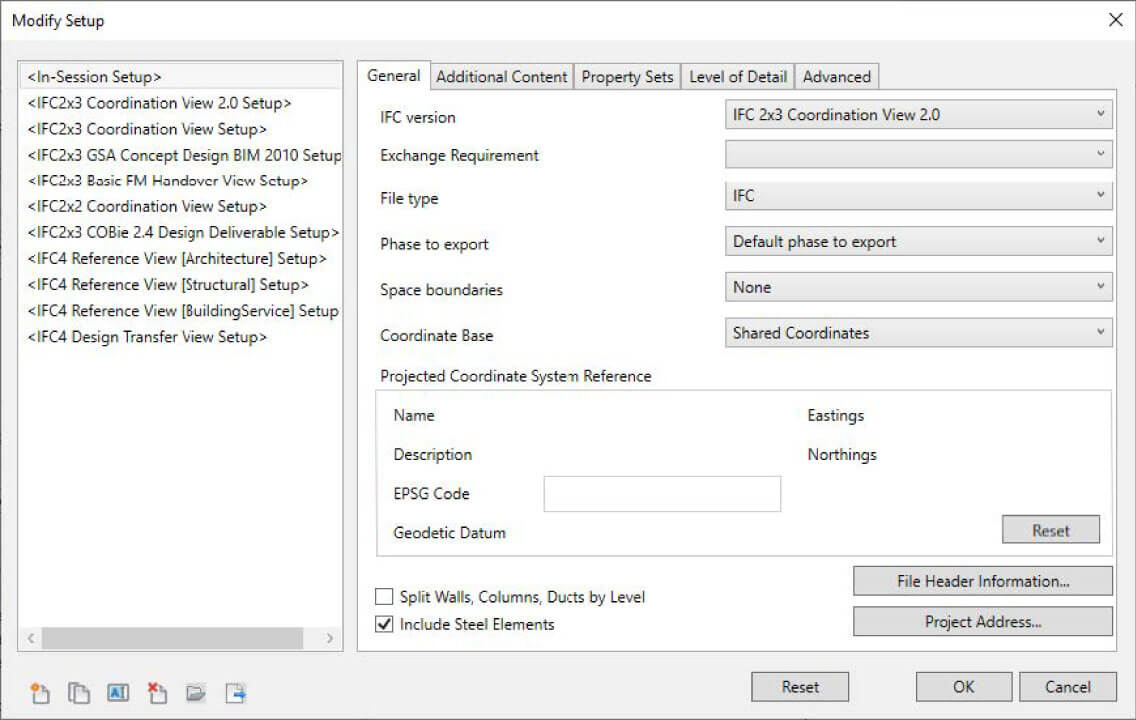Delete the selected setup with the red X icon
Image resolution: width=1136 pixels, height=720 pixels.
(157, 693)
